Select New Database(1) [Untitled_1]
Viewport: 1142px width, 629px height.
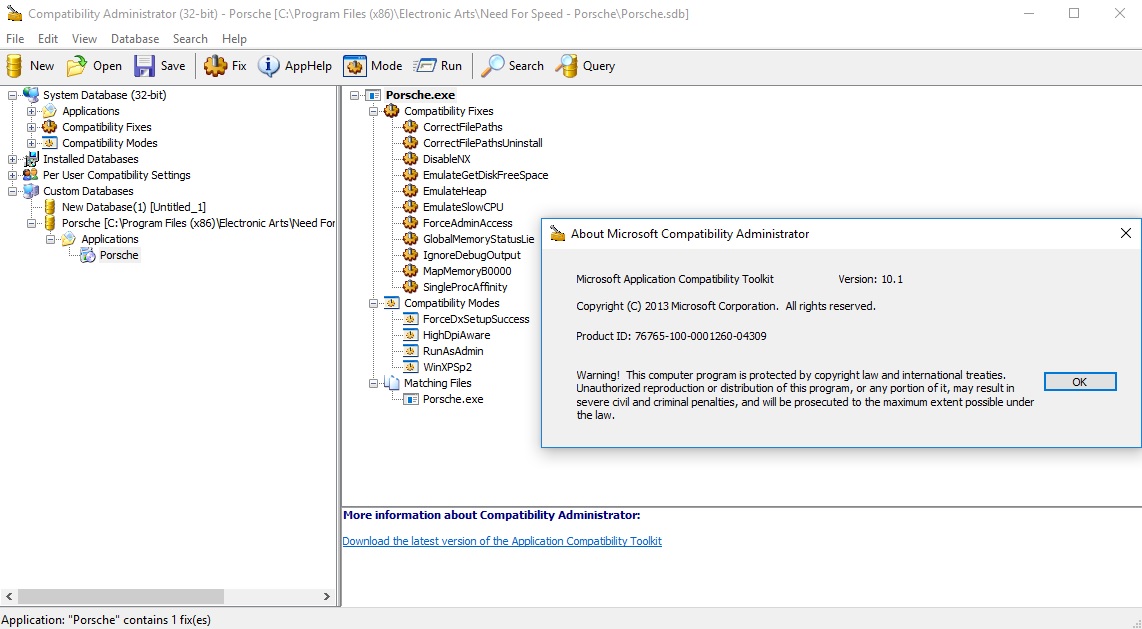coord(134,207)
